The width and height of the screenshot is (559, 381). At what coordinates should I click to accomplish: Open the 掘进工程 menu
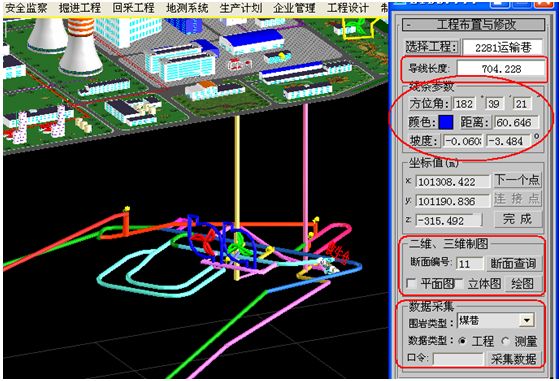tap(80, 8)
